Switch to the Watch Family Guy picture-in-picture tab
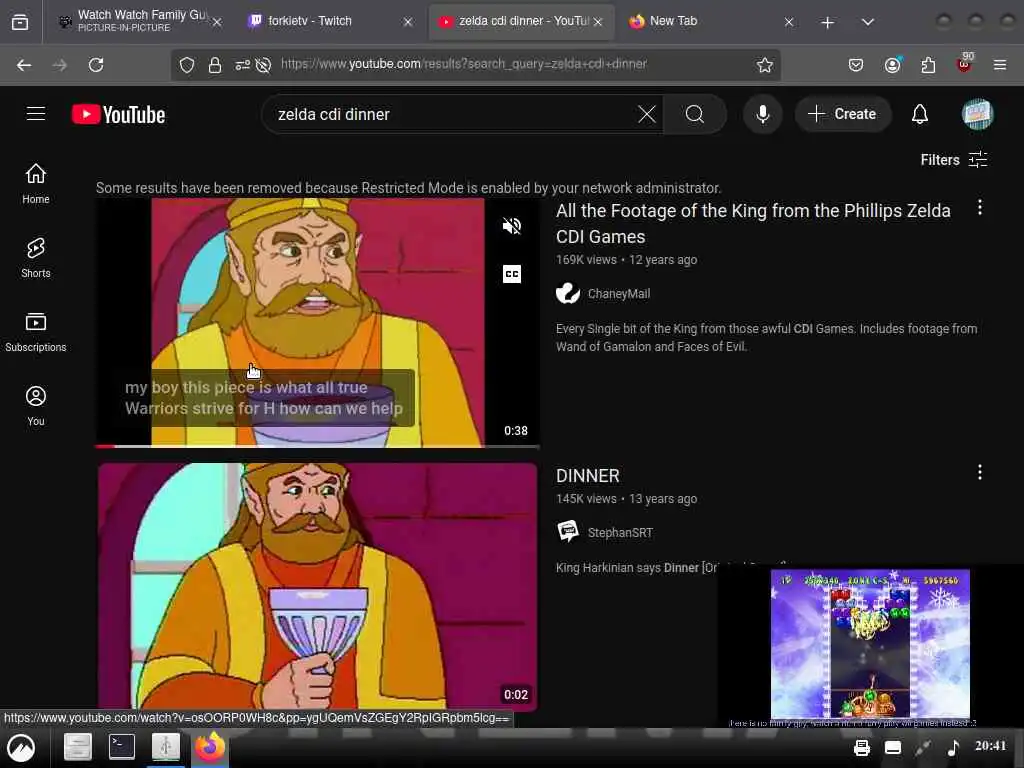The width and height of the screenshot is (1024, 768). [x=140, y=22]
